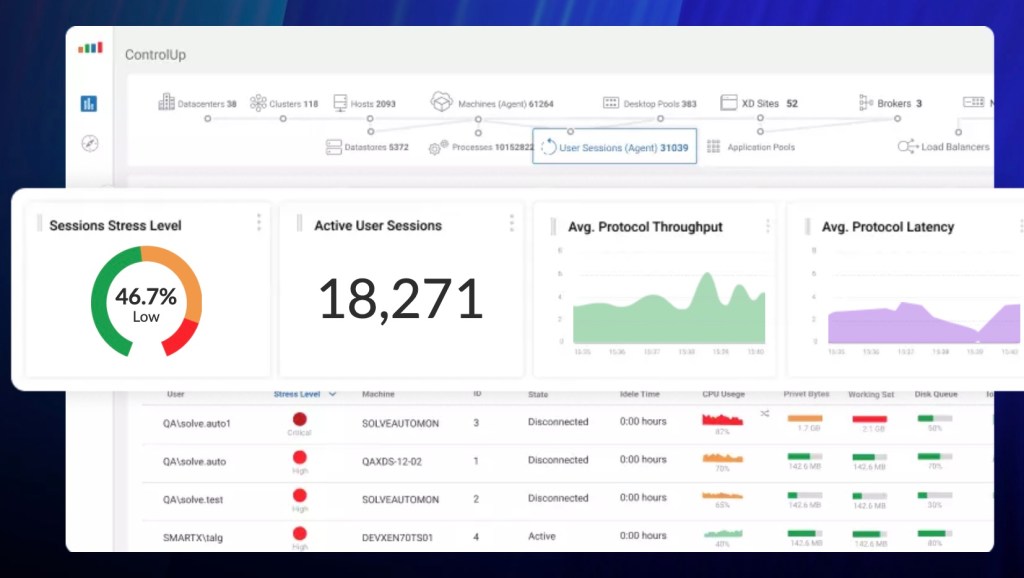The width and height of the screenshot is (1024, 578).
Task: Open the User Sessions (Agent) 31039 tab
Action: tap(615, 146)
